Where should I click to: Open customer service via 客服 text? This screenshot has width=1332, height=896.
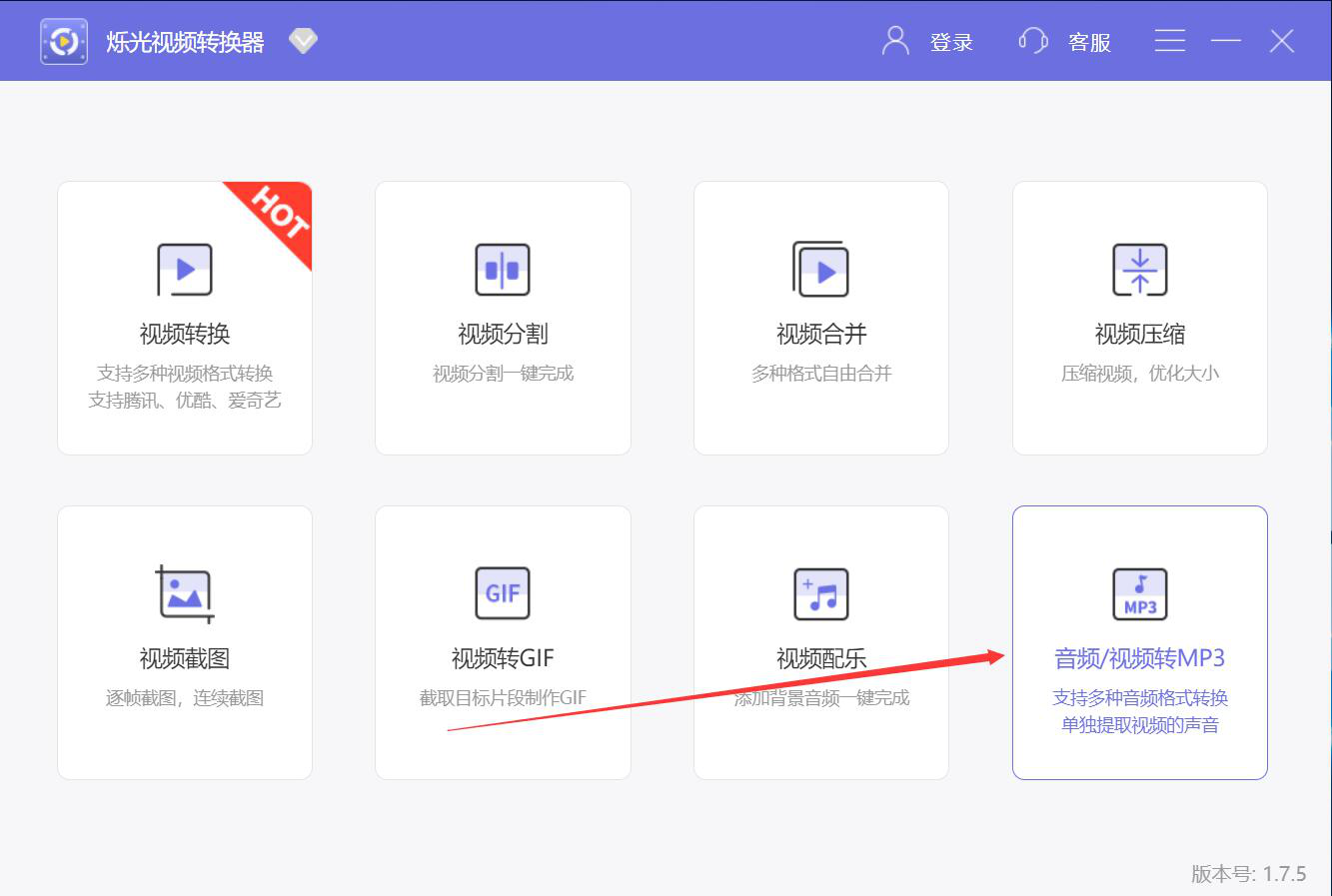tap(1089, 42)
